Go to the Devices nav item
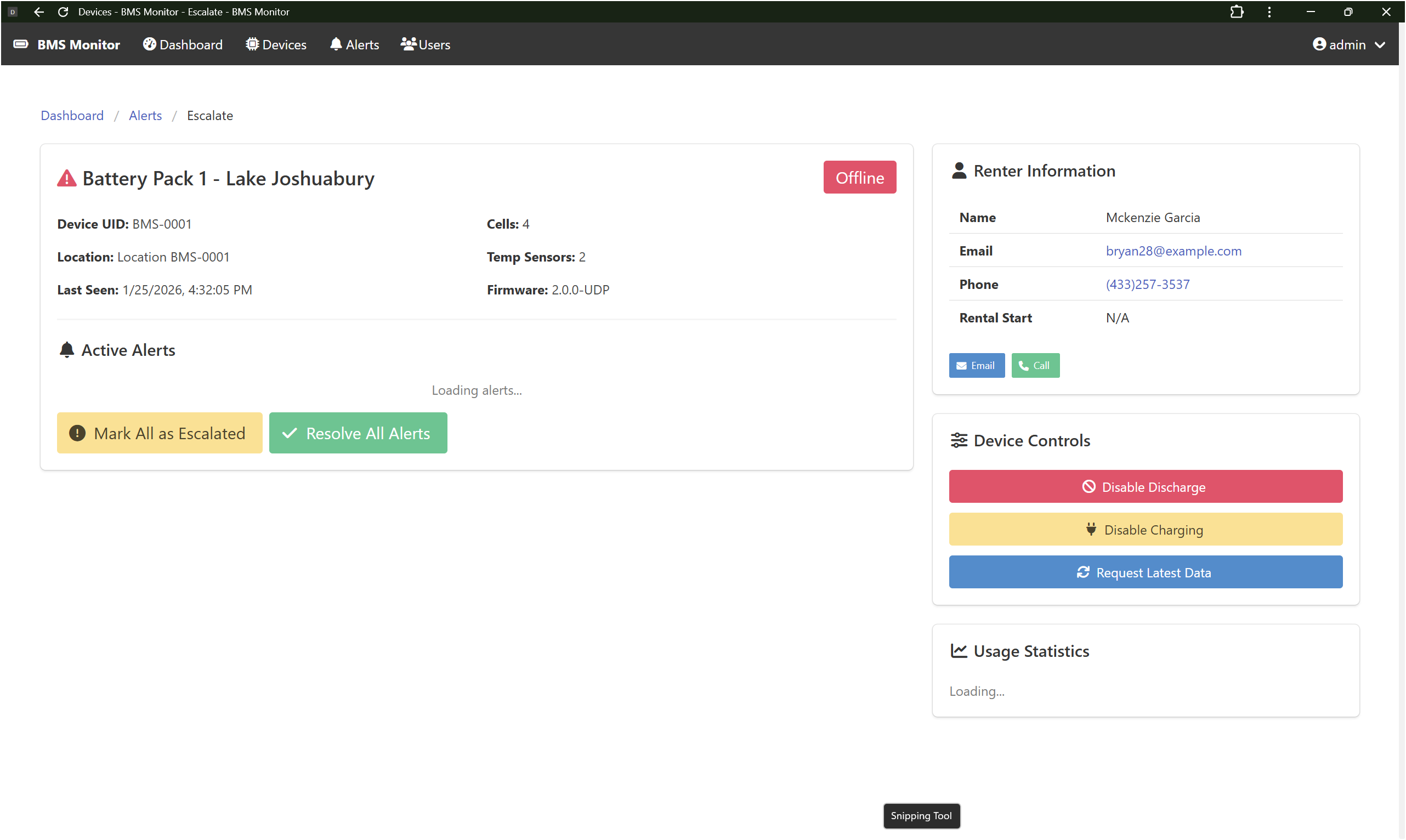 point(276,45)
